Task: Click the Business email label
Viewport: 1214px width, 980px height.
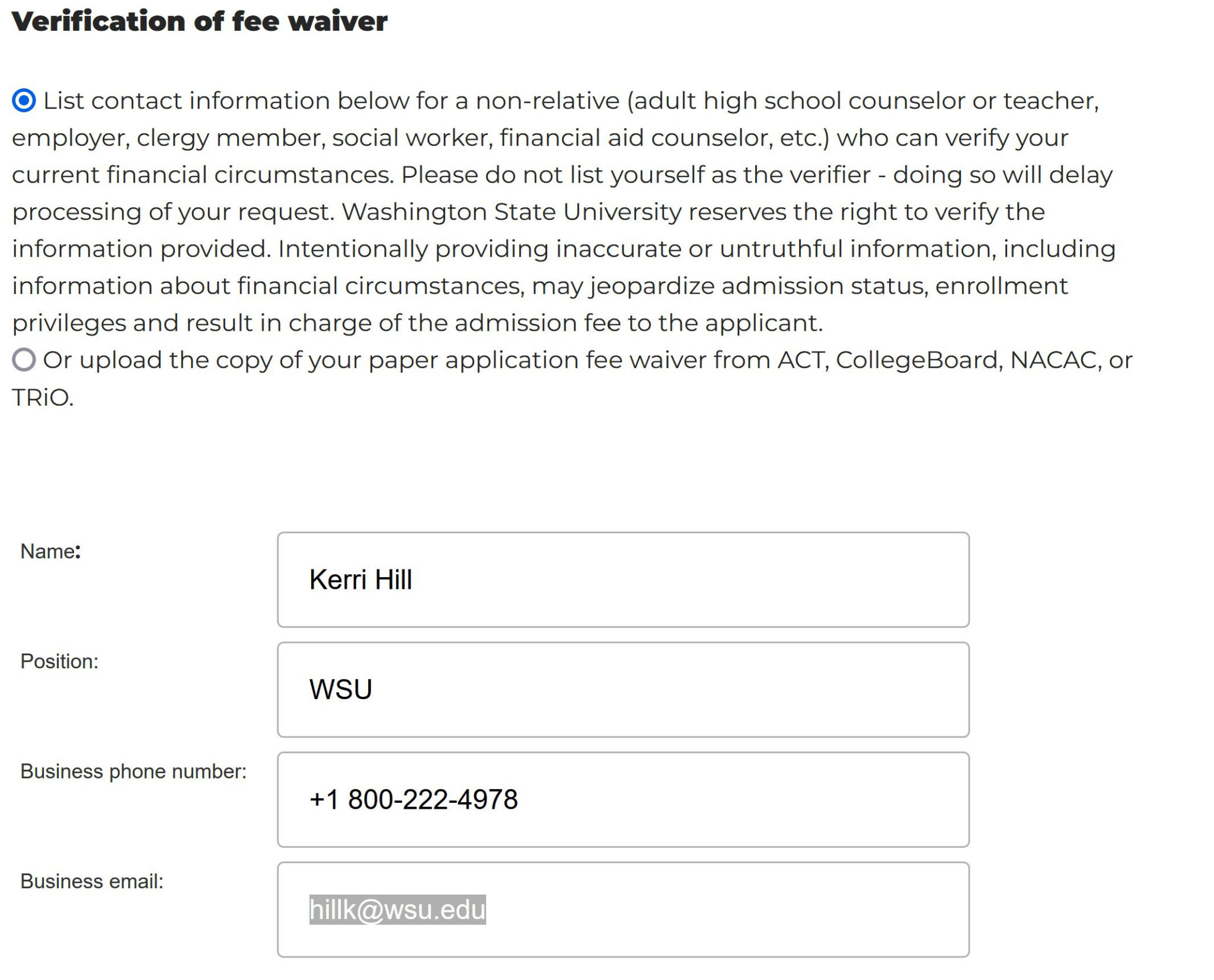Action: point(92,882)
